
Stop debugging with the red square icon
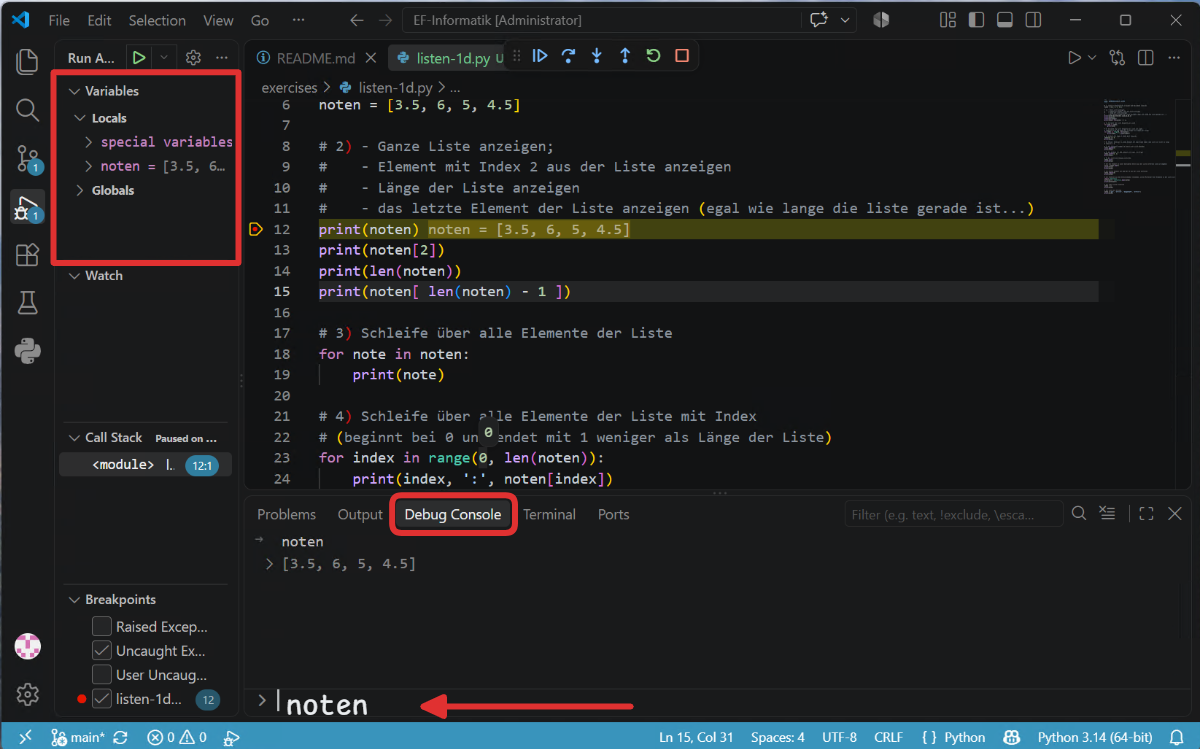coord(682,56)
